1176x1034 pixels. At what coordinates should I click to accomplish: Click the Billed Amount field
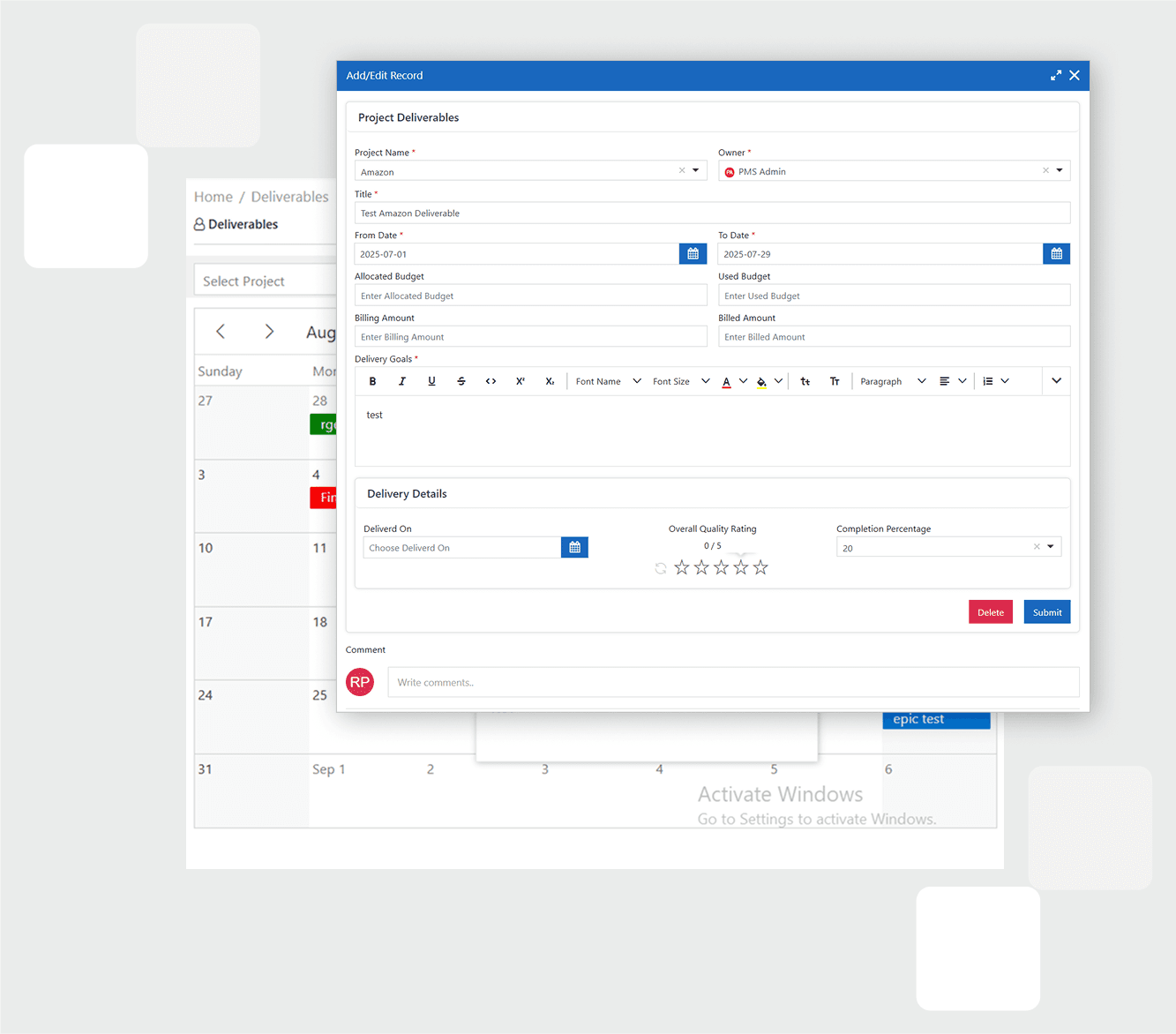point(894,336)
